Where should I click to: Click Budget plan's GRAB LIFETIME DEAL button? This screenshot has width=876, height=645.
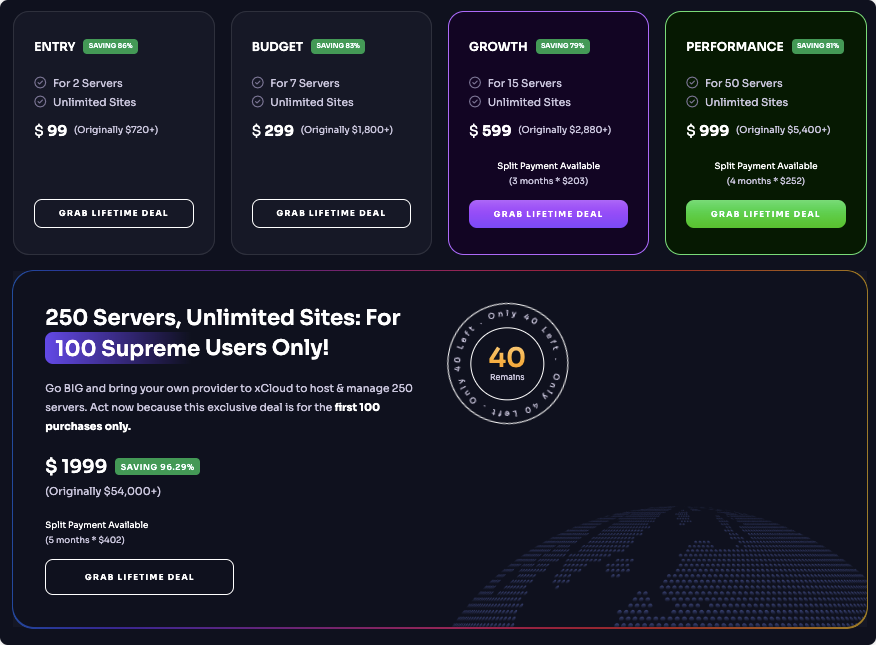point(331,213)
